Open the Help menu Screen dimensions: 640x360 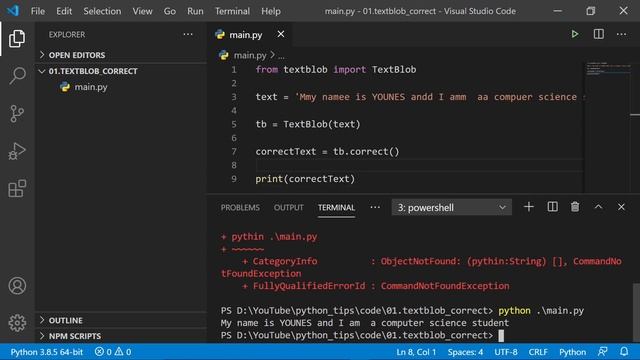pyautogui.click(x=271, y=11)
